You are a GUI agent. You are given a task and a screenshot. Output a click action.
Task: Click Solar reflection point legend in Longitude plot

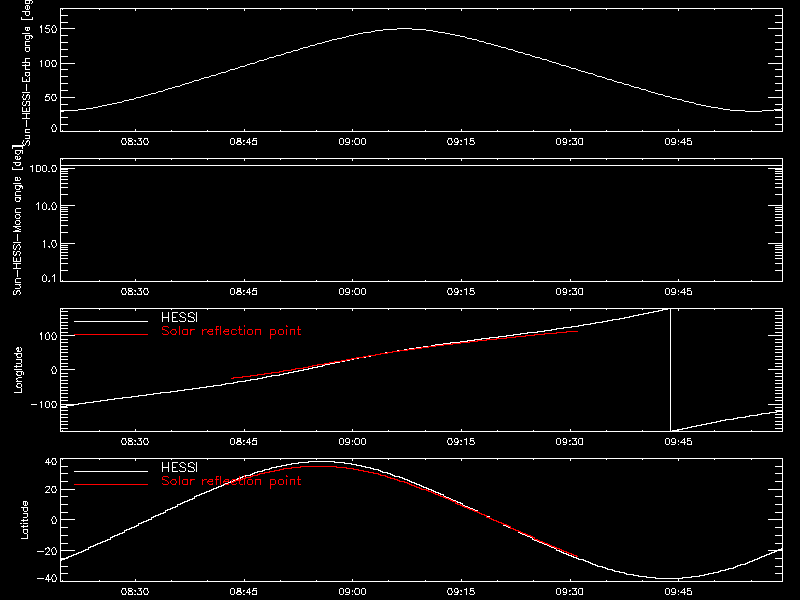pos(231,331)
